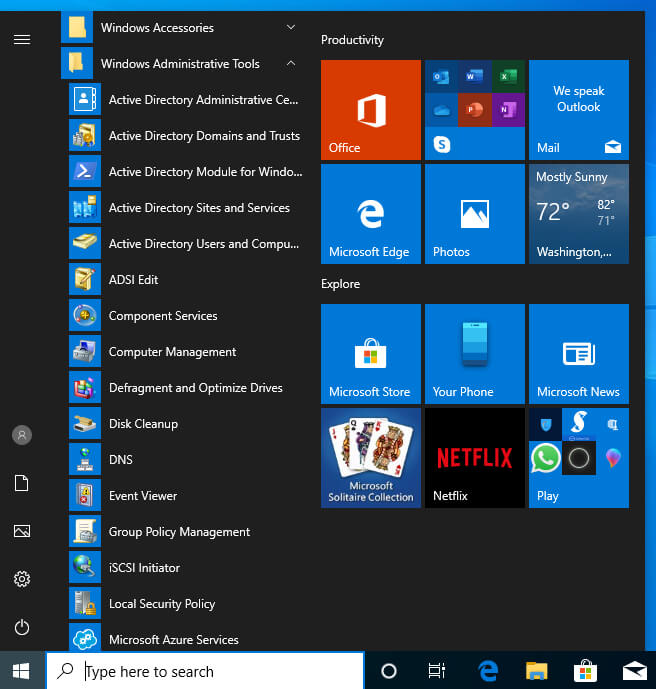Open Settings gear in Start sidebar

[22, 579]
